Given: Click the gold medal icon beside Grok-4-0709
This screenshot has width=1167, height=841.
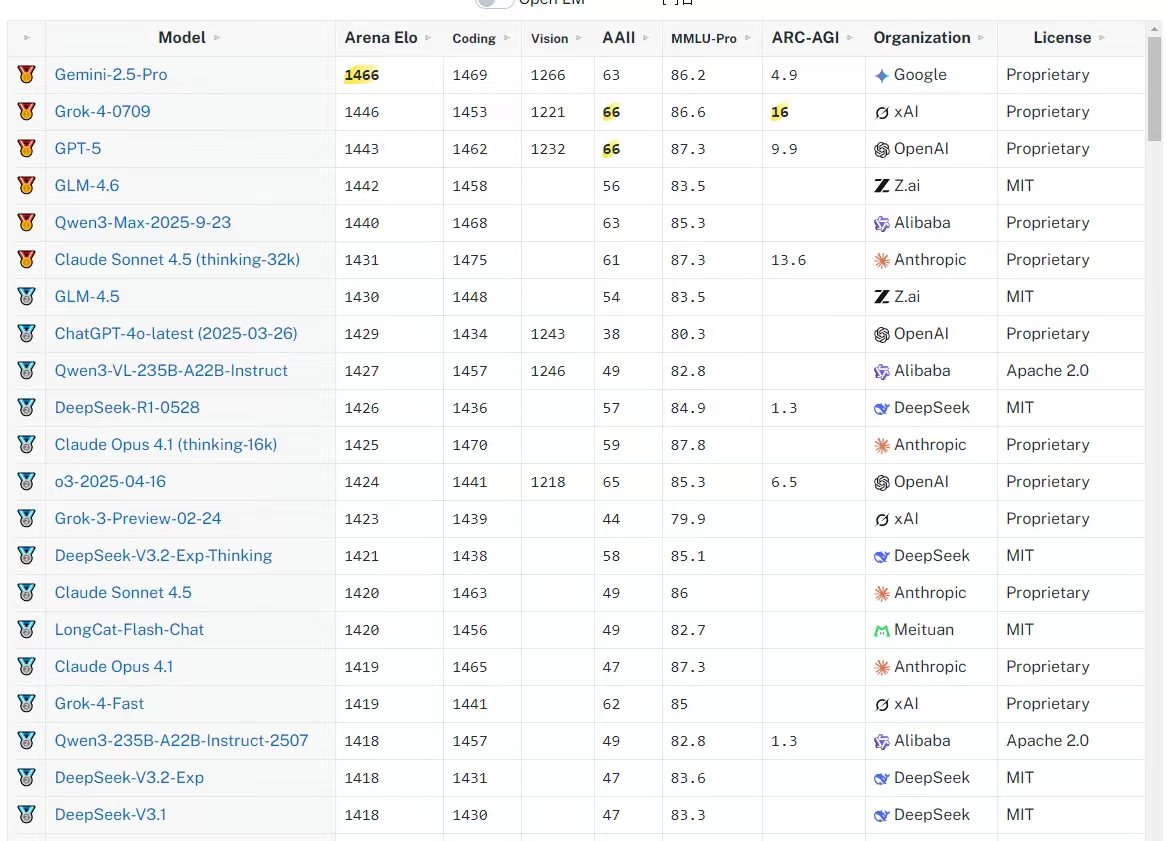Looking at the screenshot, I should click(x=27, y=111).
